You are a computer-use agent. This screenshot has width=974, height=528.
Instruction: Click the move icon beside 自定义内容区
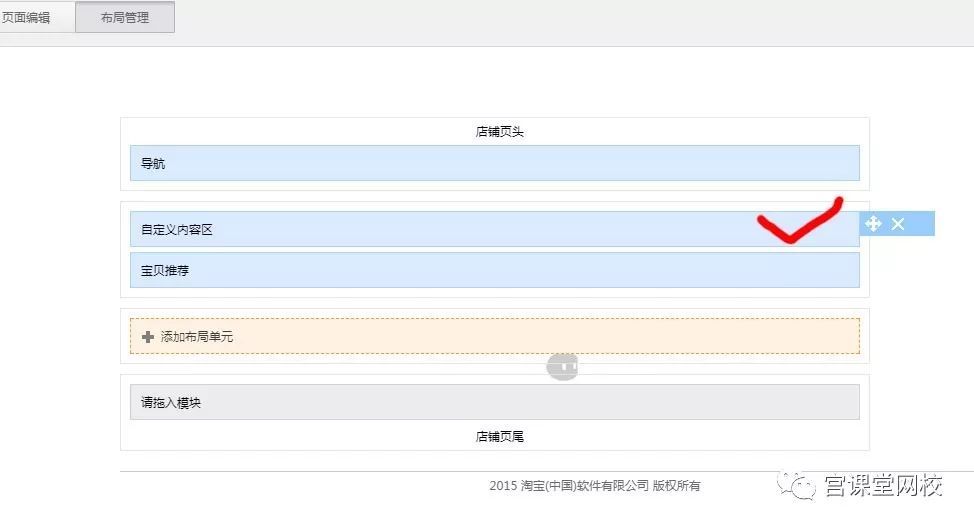873,224
